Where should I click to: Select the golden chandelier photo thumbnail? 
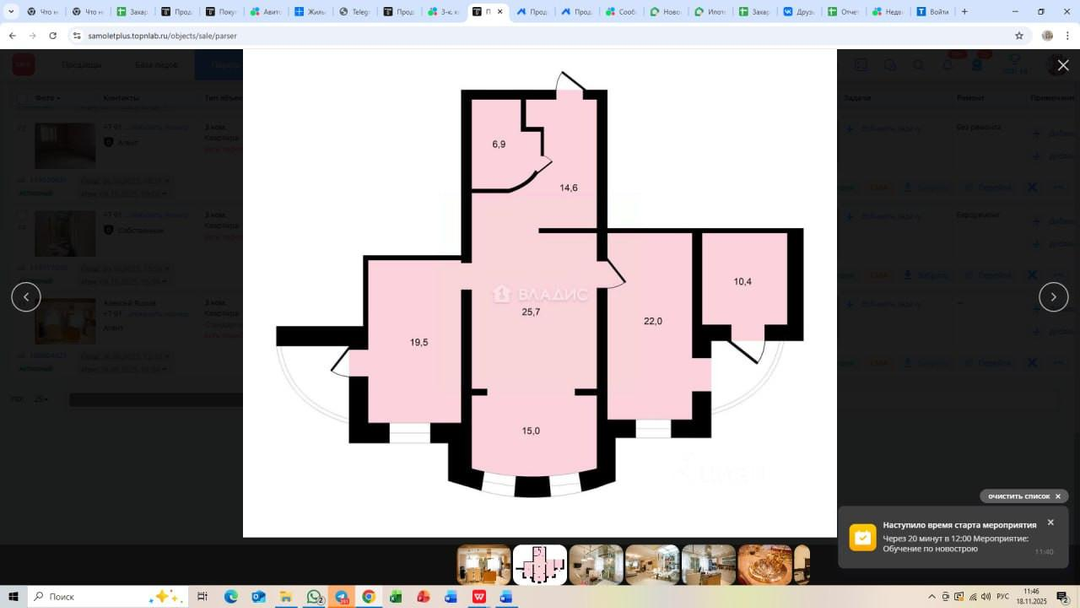click(765, 565)
